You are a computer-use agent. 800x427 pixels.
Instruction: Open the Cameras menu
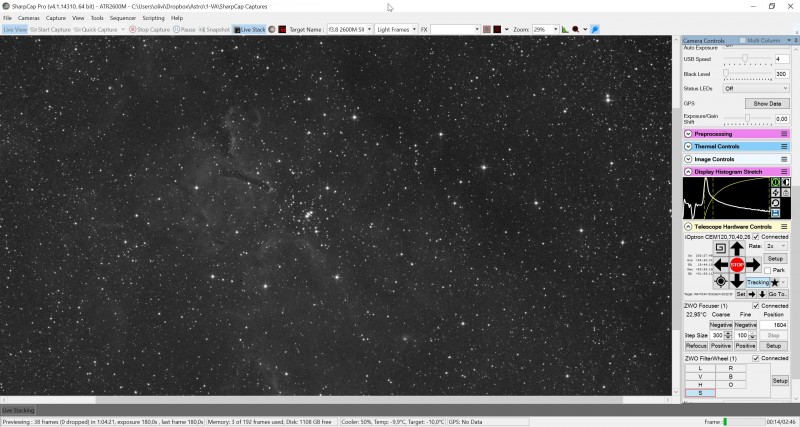pyautogui.click(x=29, y=18)
